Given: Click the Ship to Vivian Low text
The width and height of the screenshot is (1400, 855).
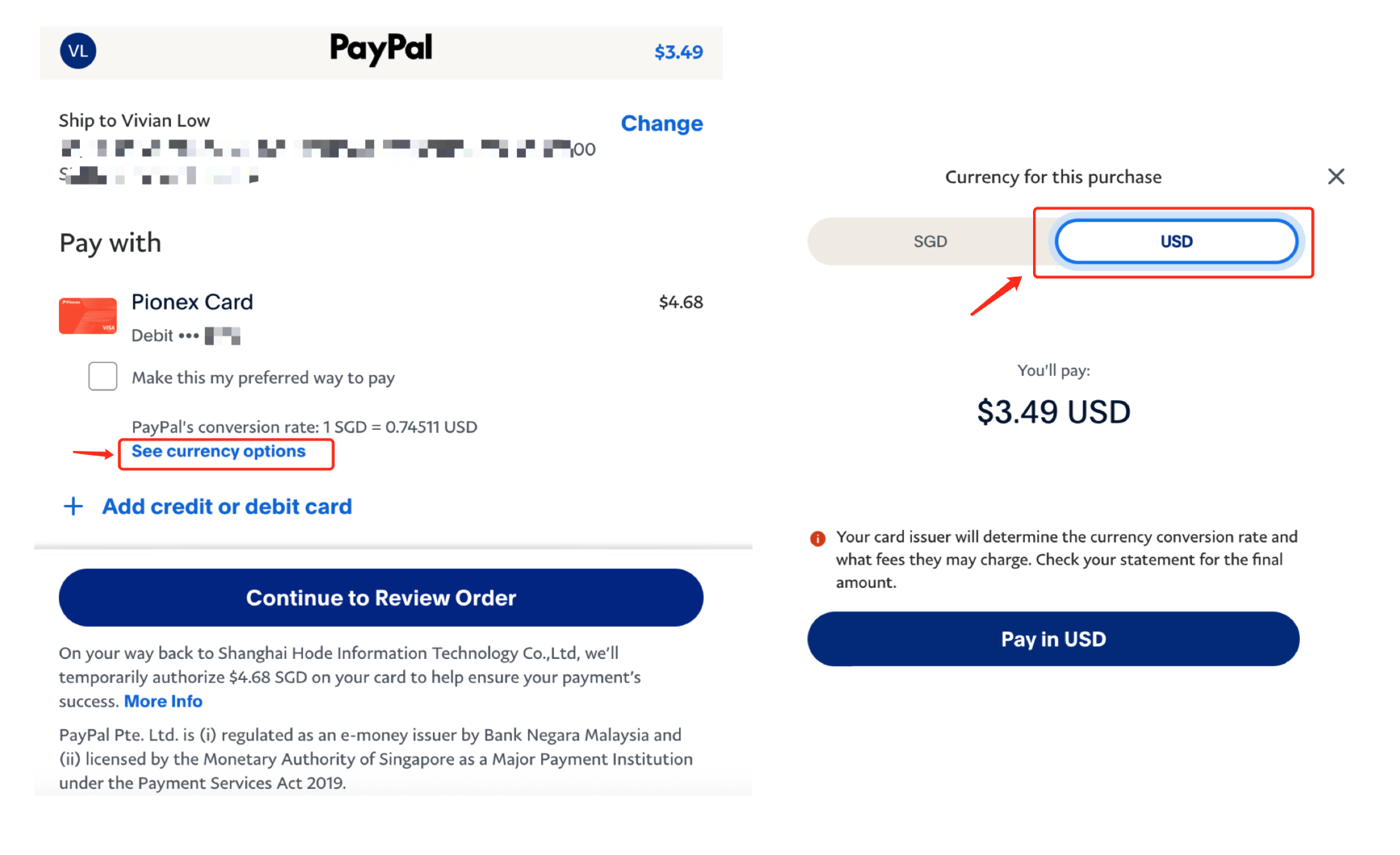Looking at the screenshot, I should point(134,119).
